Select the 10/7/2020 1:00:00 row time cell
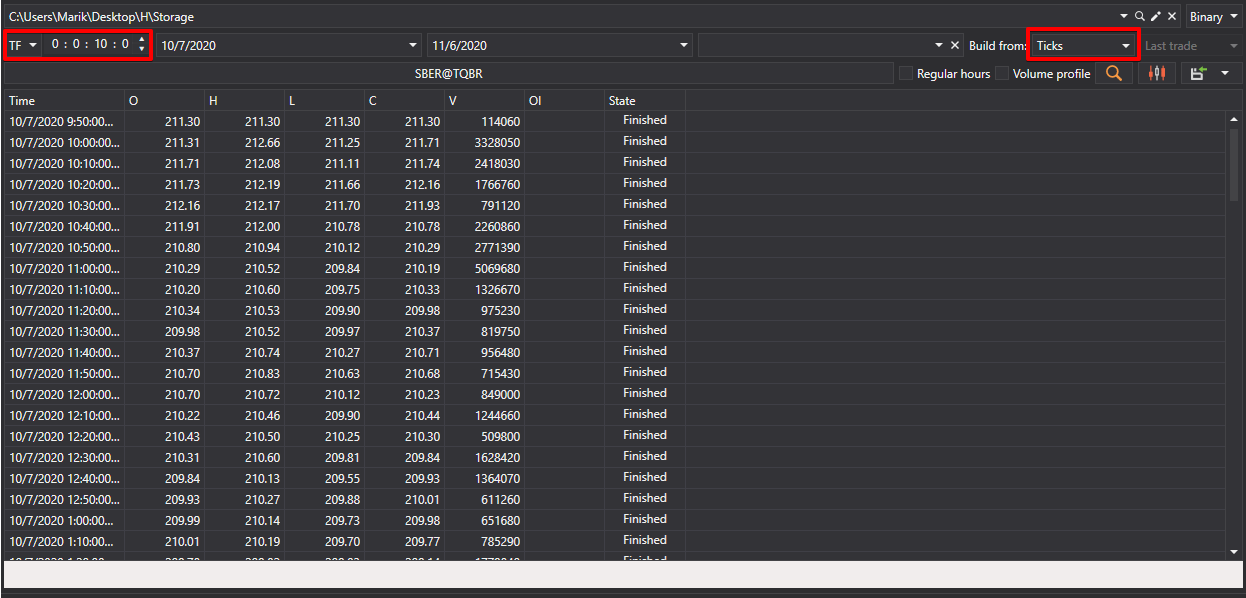 pos(64,520)
